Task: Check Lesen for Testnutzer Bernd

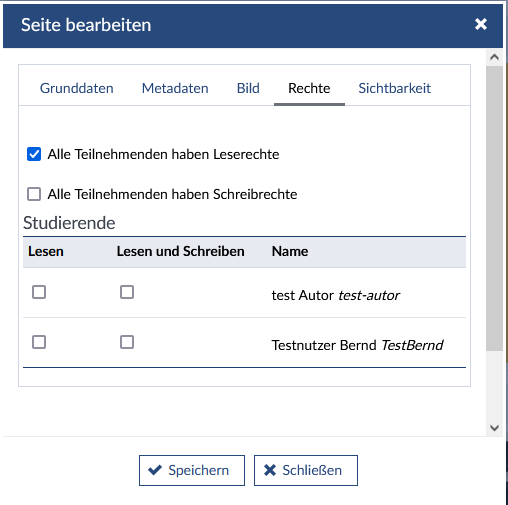Action: pyautogui.click(x=39, y=342)
